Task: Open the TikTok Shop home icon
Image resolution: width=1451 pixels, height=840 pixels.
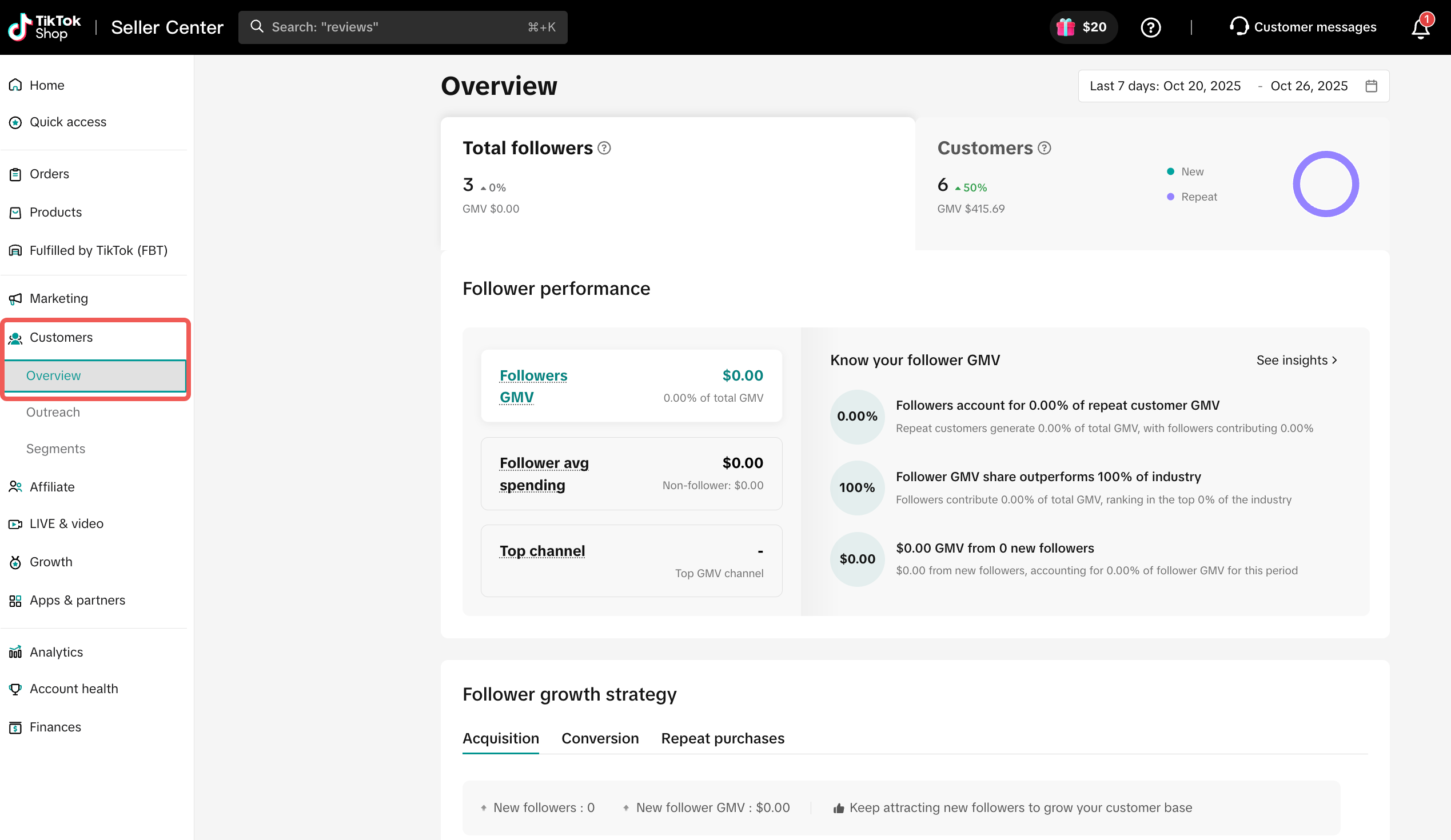Action: (x=15, y=85)
